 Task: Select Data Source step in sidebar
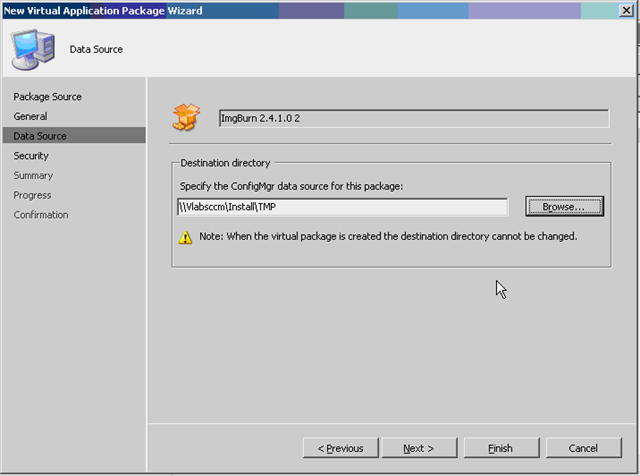pos(74,136)
